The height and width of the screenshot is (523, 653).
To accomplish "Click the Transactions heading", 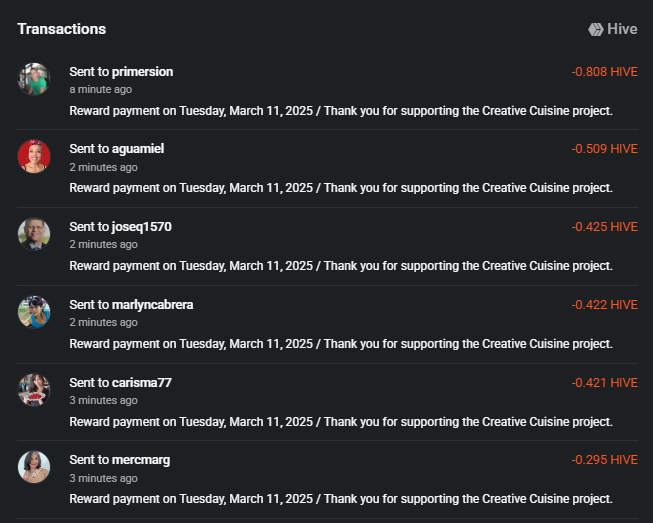I will pos(62,29).
